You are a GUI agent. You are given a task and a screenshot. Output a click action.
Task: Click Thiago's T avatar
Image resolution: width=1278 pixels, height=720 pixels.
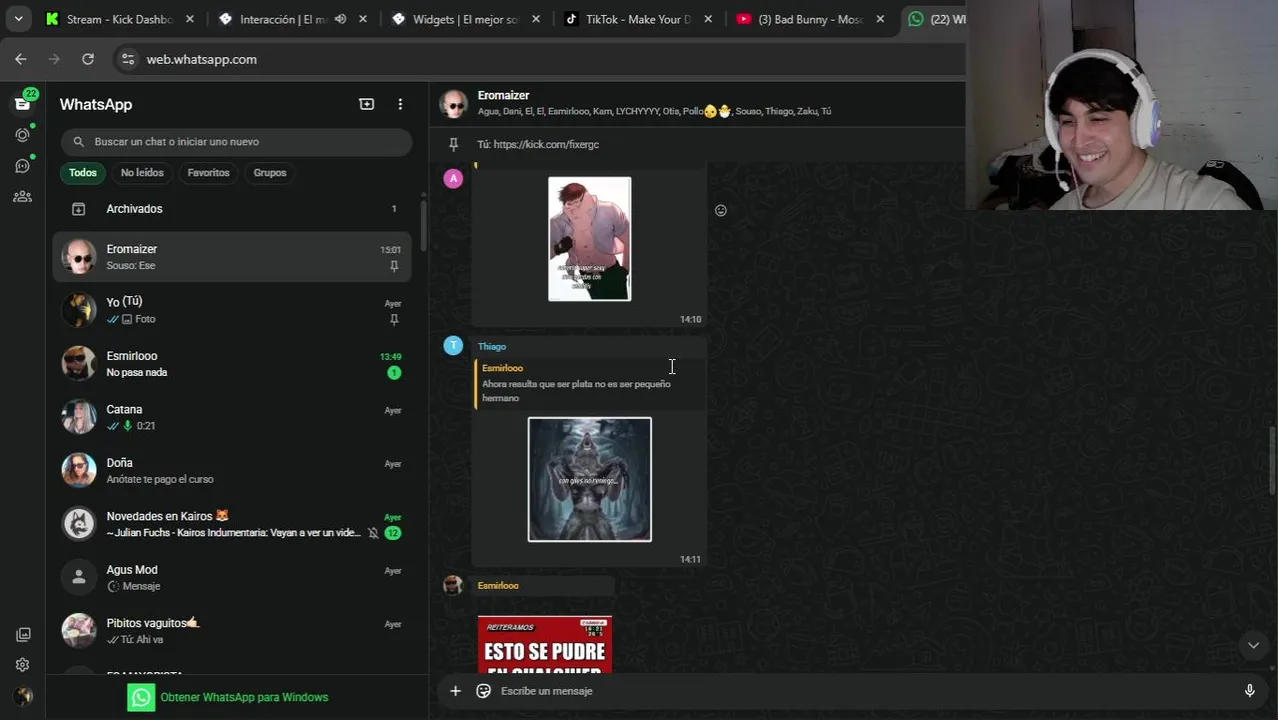[x=453, y=345]
